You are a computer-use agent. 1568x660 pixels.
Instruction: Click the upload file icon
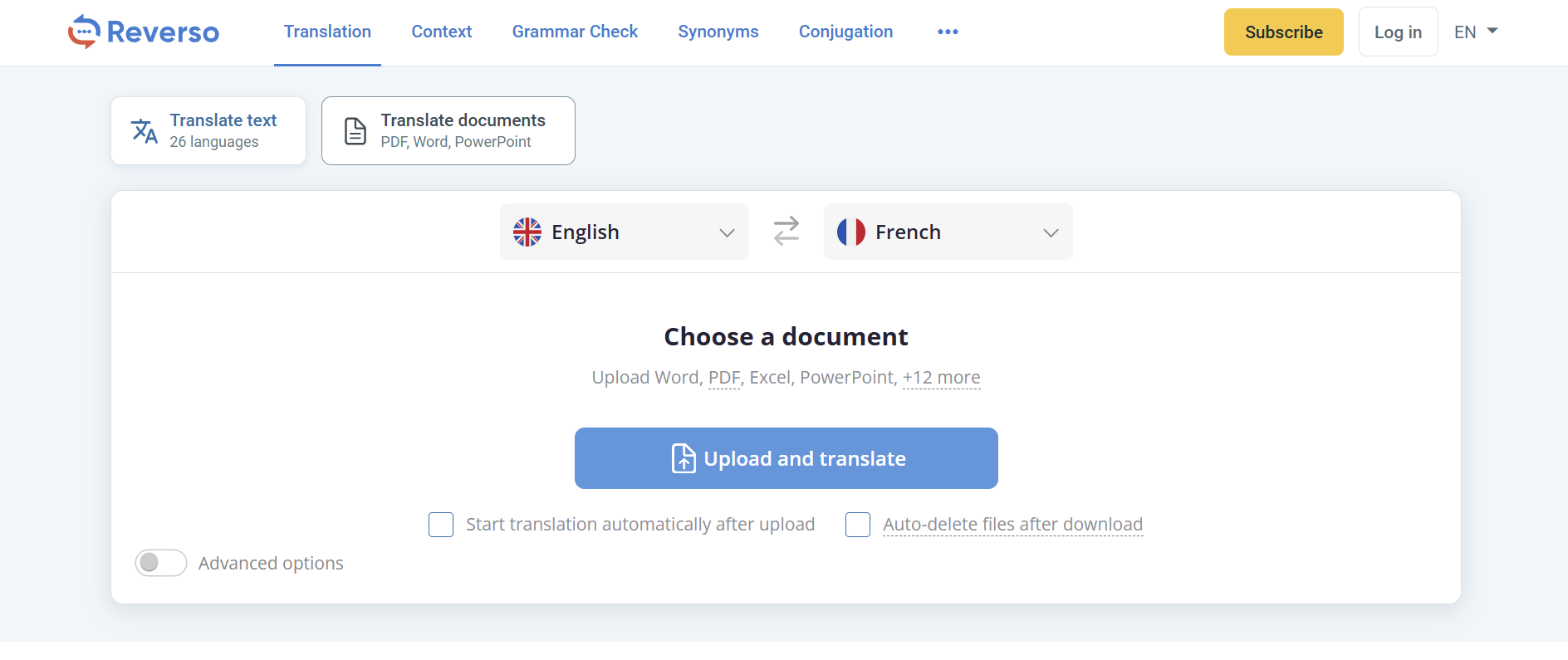(684, 458)
